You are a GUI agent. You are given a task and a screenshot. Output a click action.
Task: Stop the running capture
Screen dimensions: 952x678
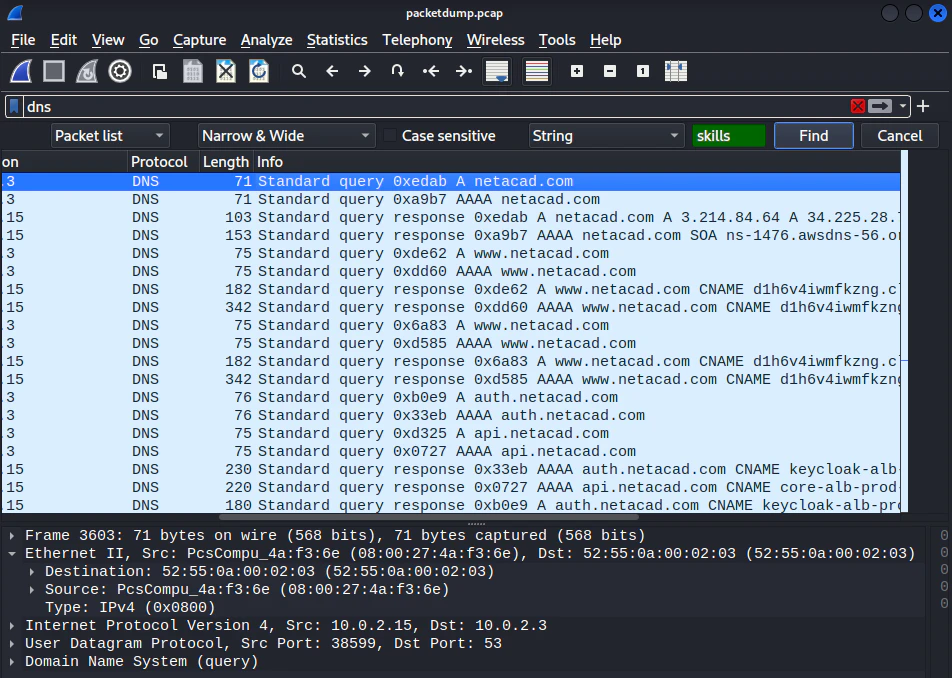(54, 72)
